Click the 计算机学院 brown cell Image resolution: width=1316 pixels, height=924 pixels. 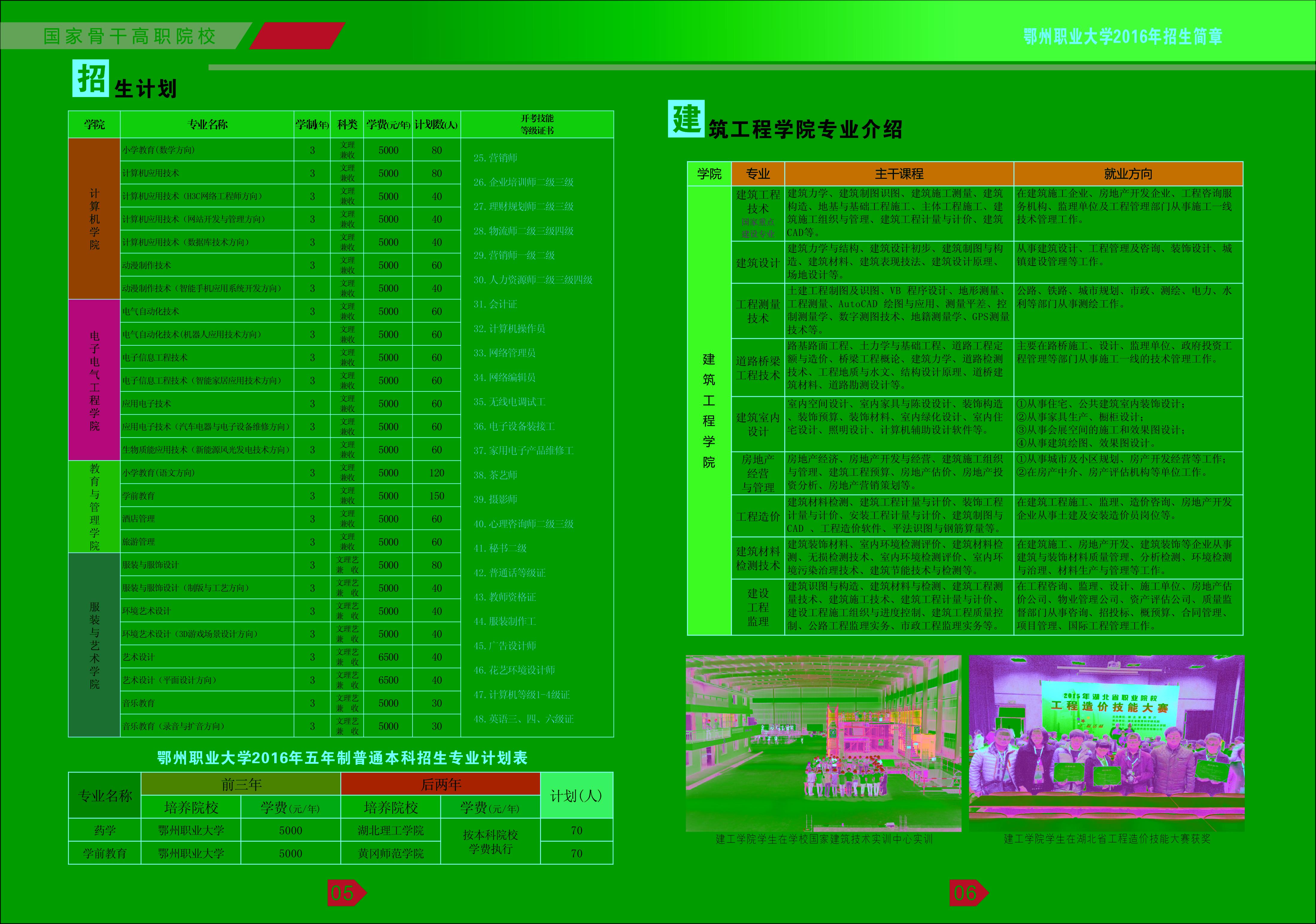94,219
